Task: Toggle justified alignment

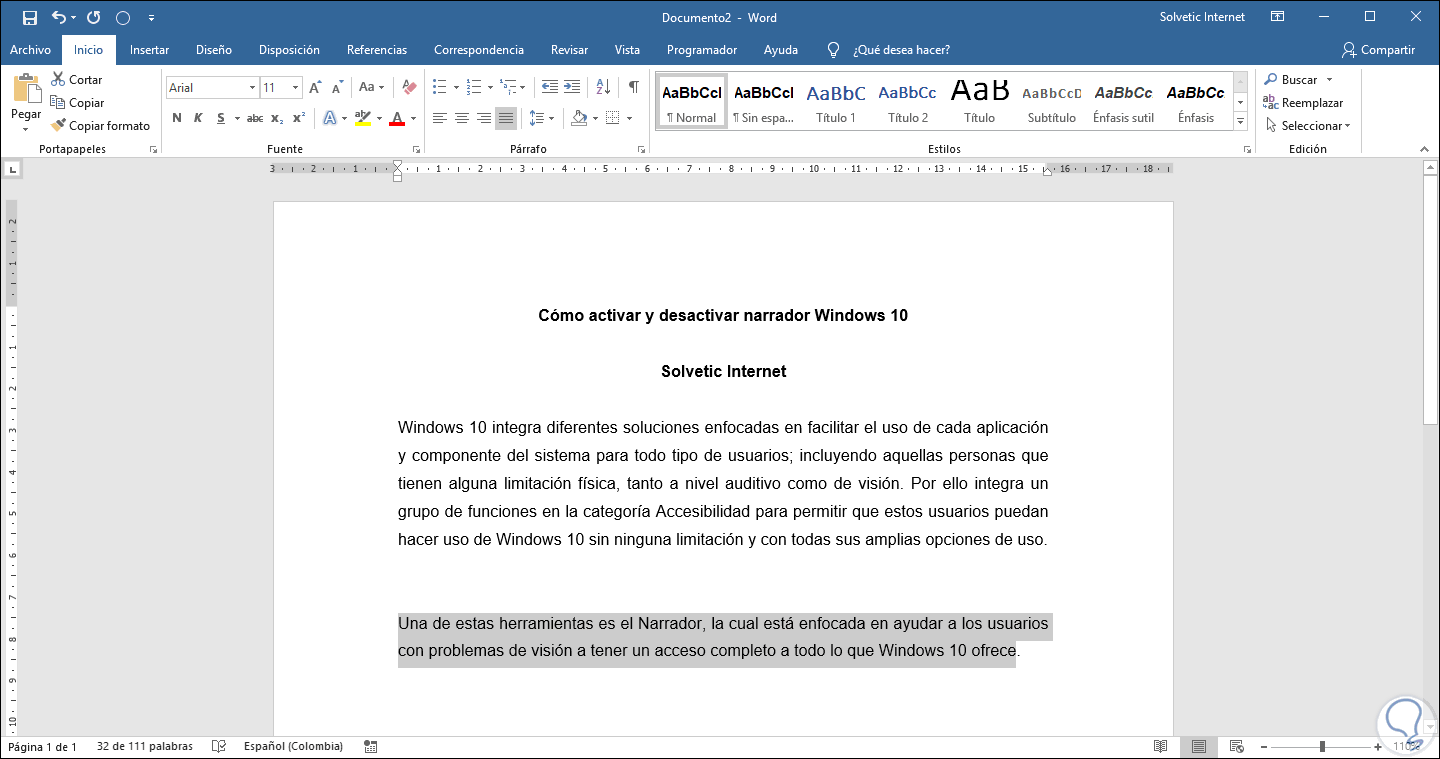Action: coord(506,118)
